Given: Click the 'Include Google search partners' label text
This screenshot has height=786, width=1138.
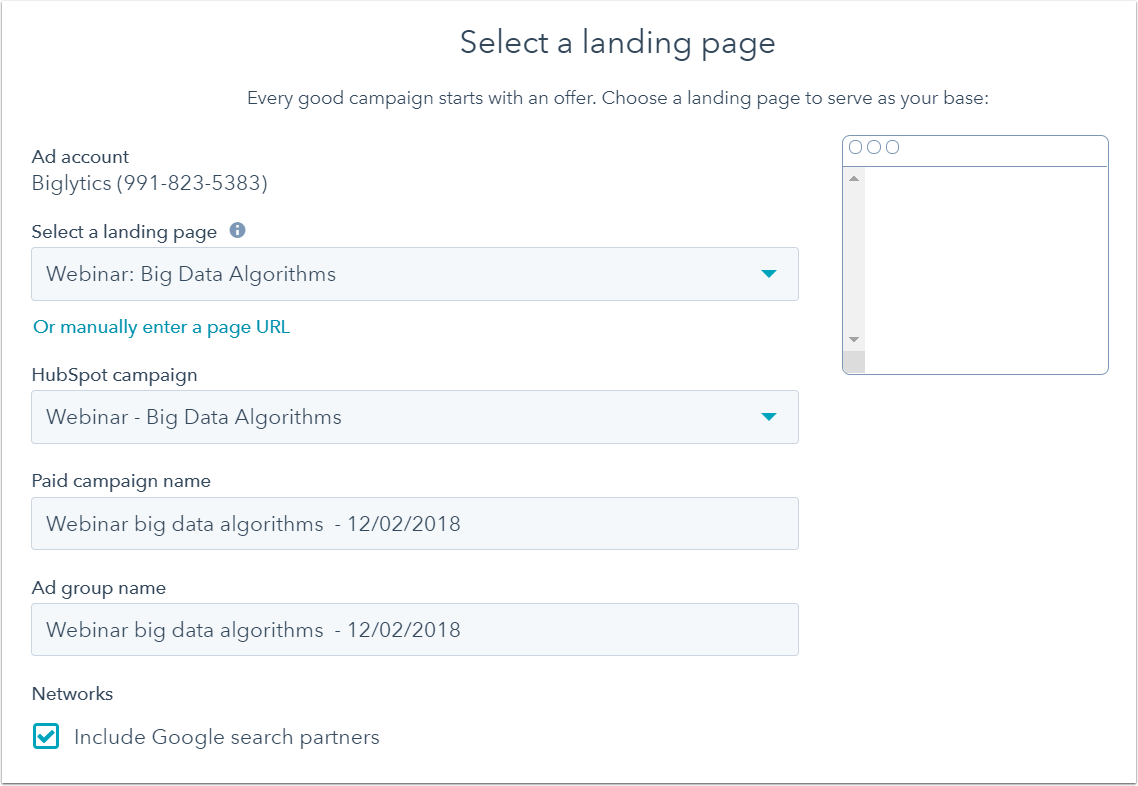Looking at the screenshot, I should (x=226, y=737).
